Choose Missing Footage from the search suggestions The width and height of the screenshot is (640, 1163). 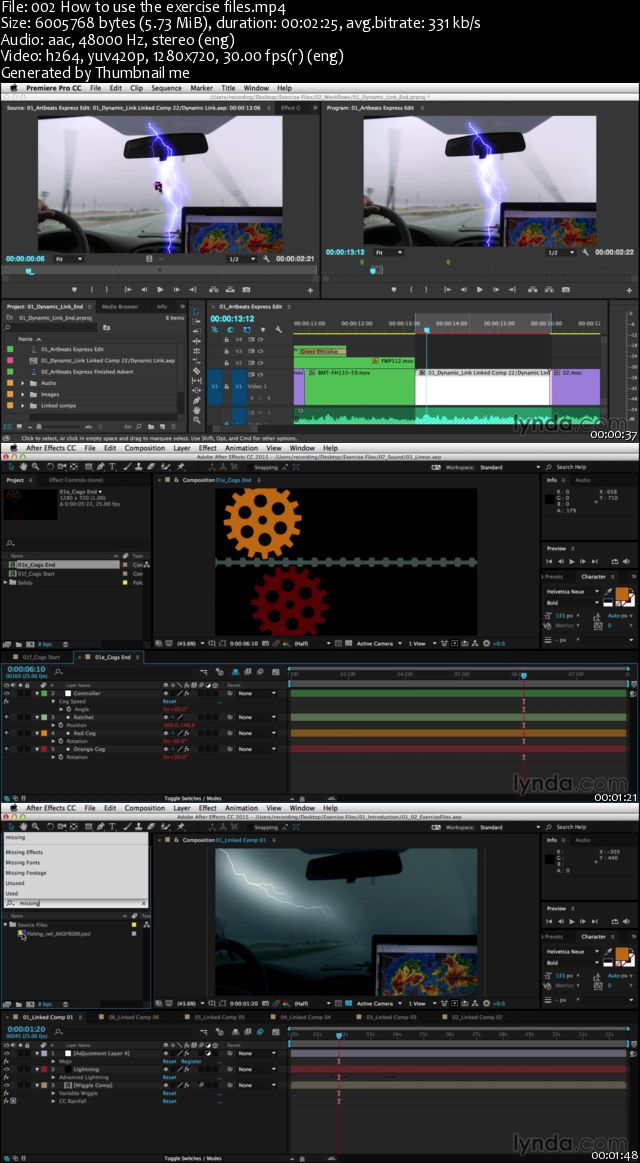pos(25,873)
